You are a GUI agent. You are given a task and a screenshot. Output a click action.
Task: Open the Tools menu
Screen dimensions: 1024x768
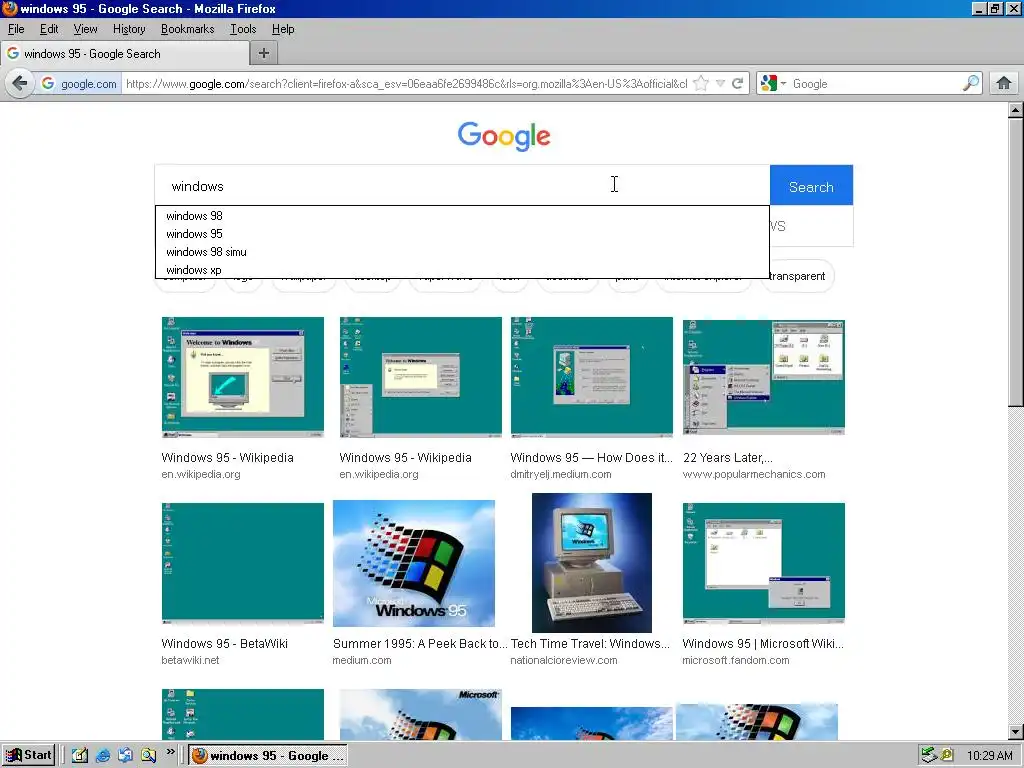point(243,29)
